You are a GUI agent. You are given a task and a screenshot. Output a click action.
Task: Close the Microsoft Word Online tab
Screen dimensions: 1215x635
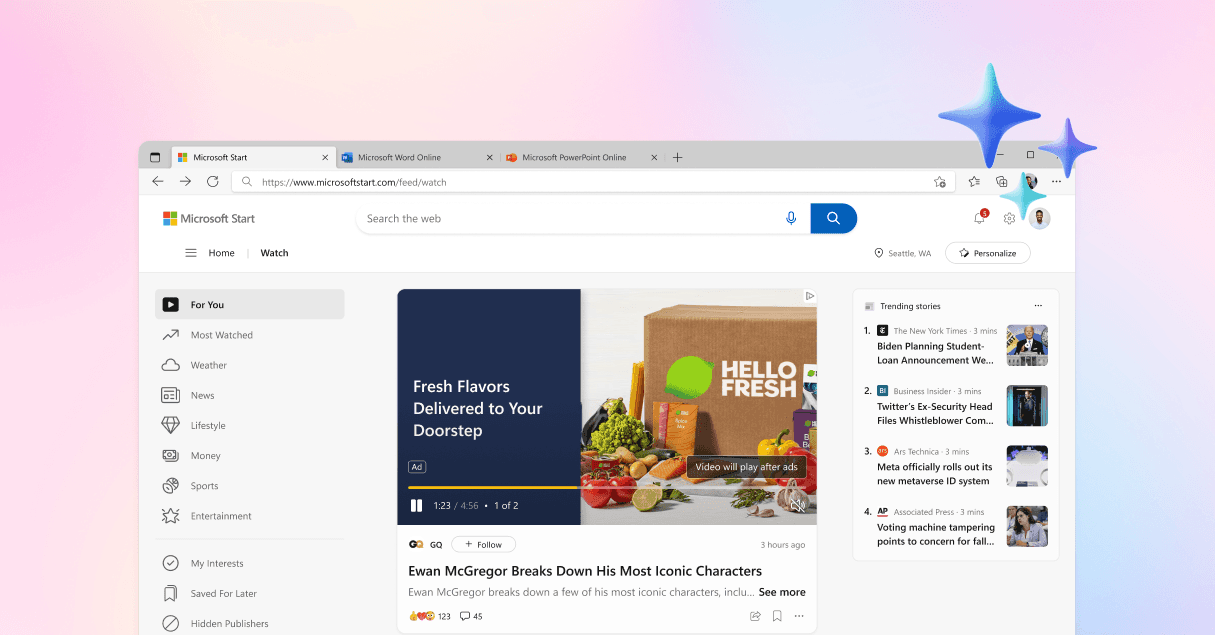(489, 157)
